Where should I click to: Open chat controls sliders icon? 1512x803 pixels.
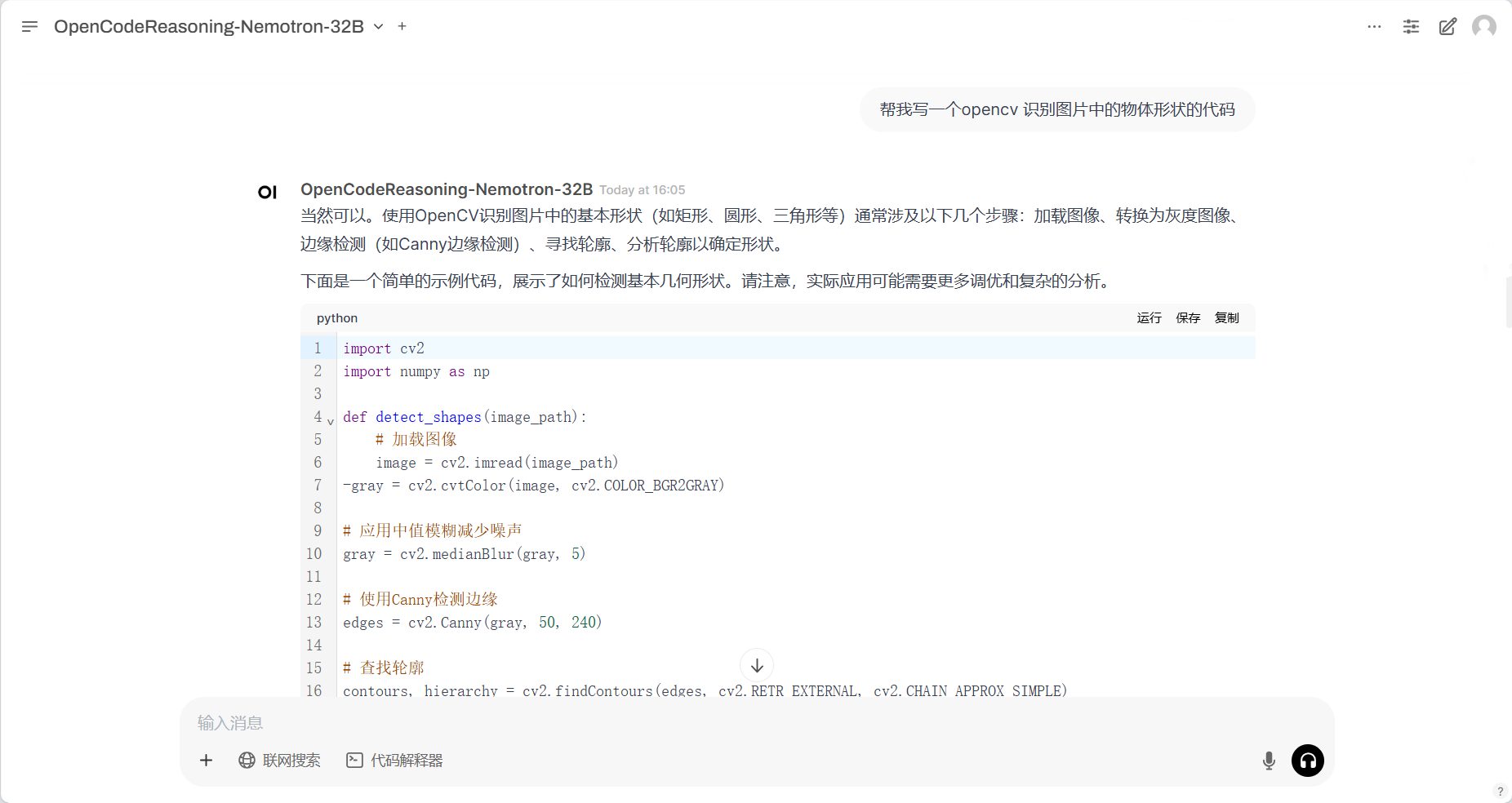click(1411, 26)
